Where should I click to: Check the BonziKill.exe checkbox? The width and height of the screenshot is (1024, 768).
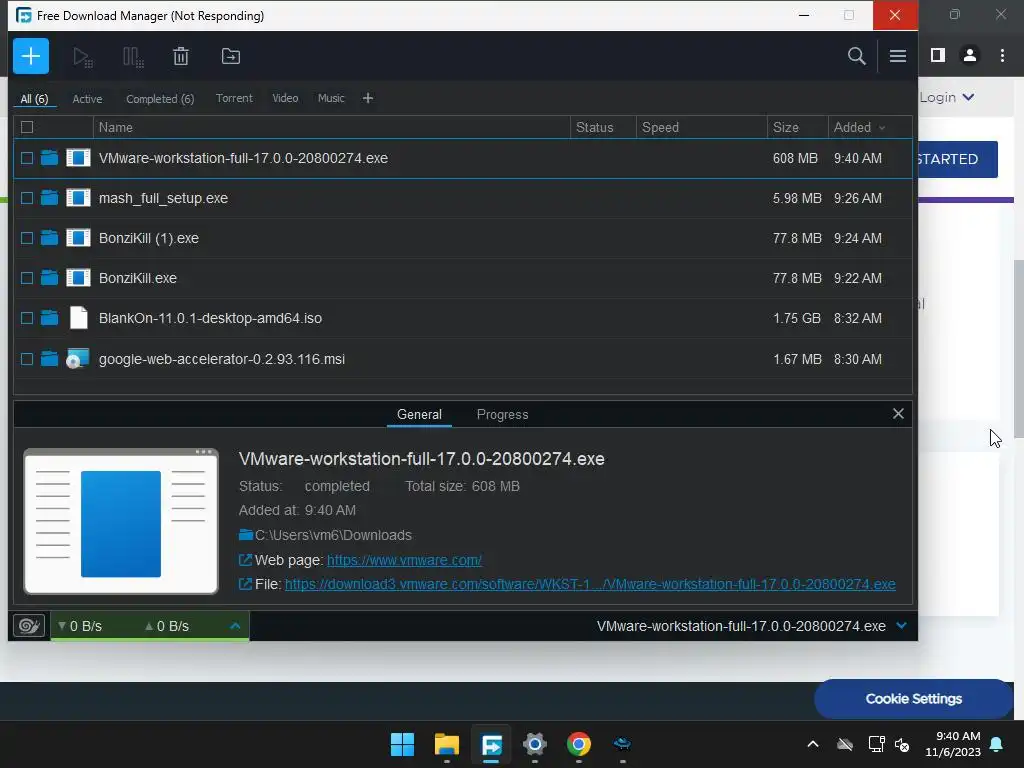point(27,278)
